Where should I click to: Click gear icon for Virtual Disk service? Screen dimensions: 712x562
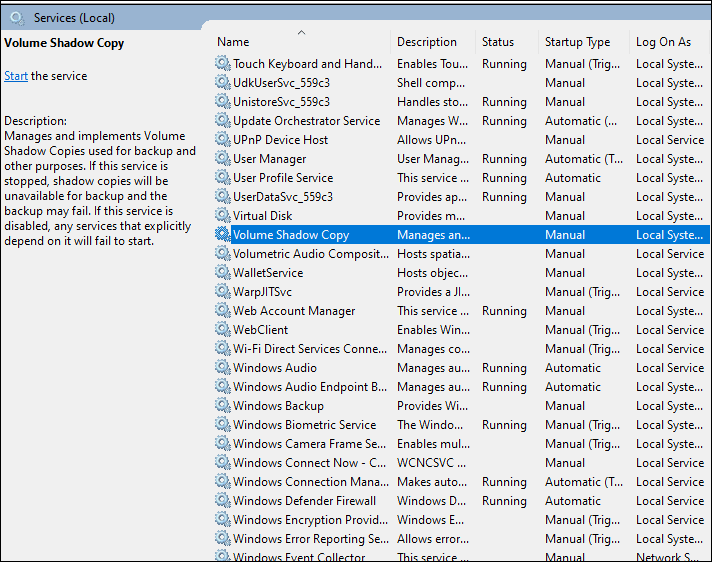pos(222,216)
